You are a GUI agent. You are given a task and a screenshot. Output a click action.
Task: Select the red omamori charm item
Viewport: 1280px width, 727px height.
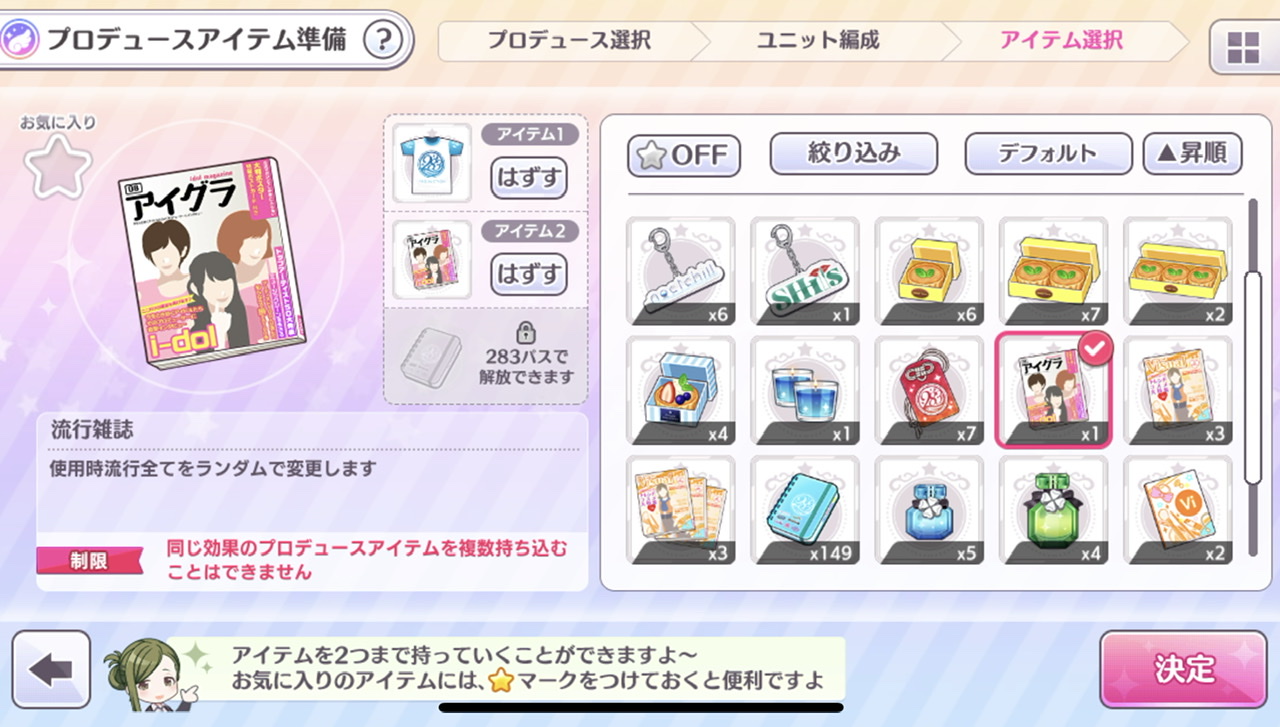(929, 391)
